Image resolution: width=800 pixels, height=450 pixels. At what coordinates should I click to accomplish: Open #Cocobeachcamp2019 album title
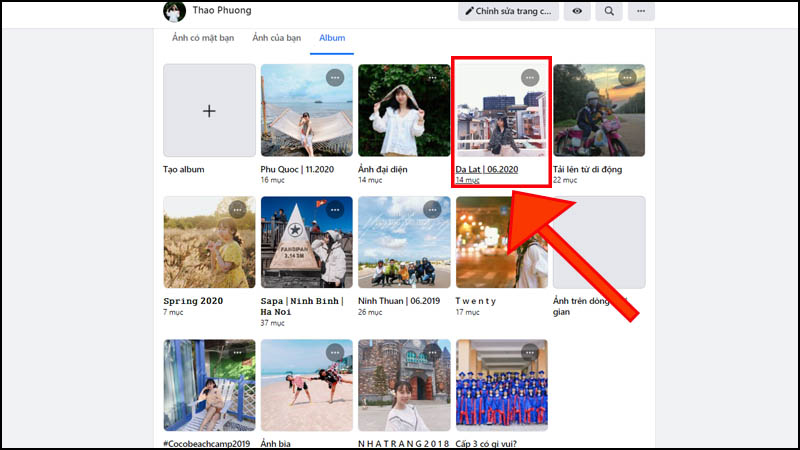[x=207, y=443]
